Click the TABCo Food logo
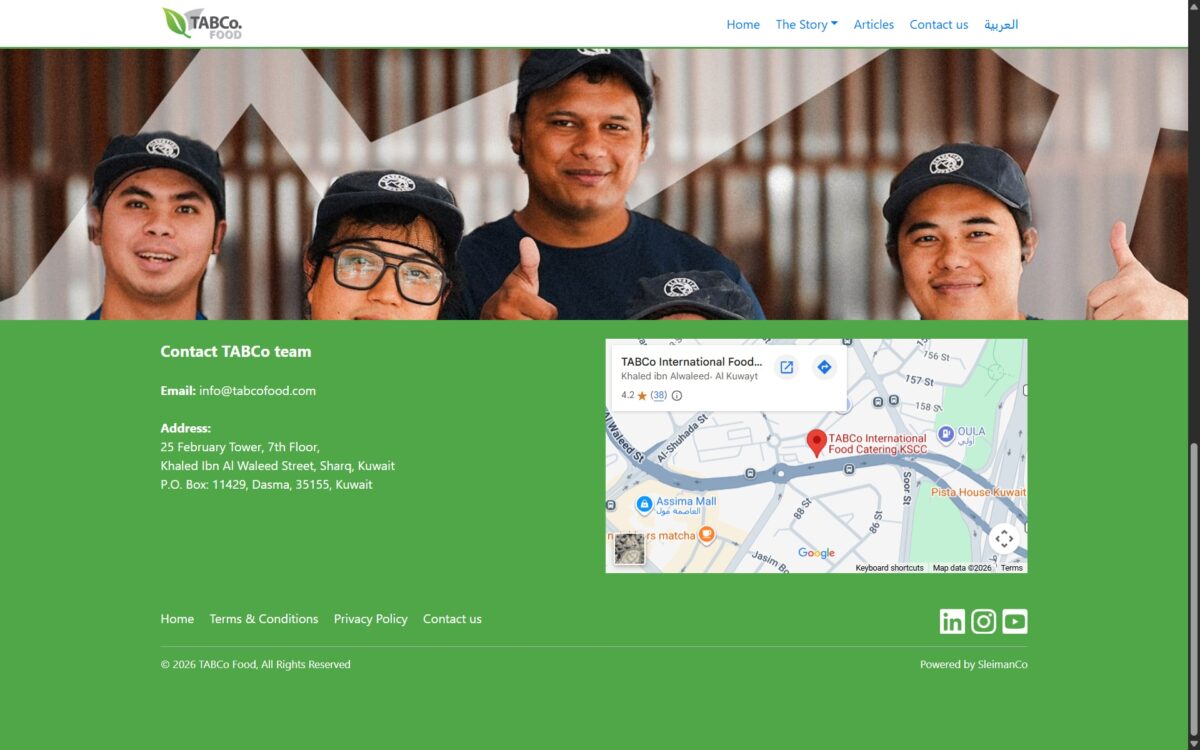Screen dimensions: 1200x750 (202, 23)
